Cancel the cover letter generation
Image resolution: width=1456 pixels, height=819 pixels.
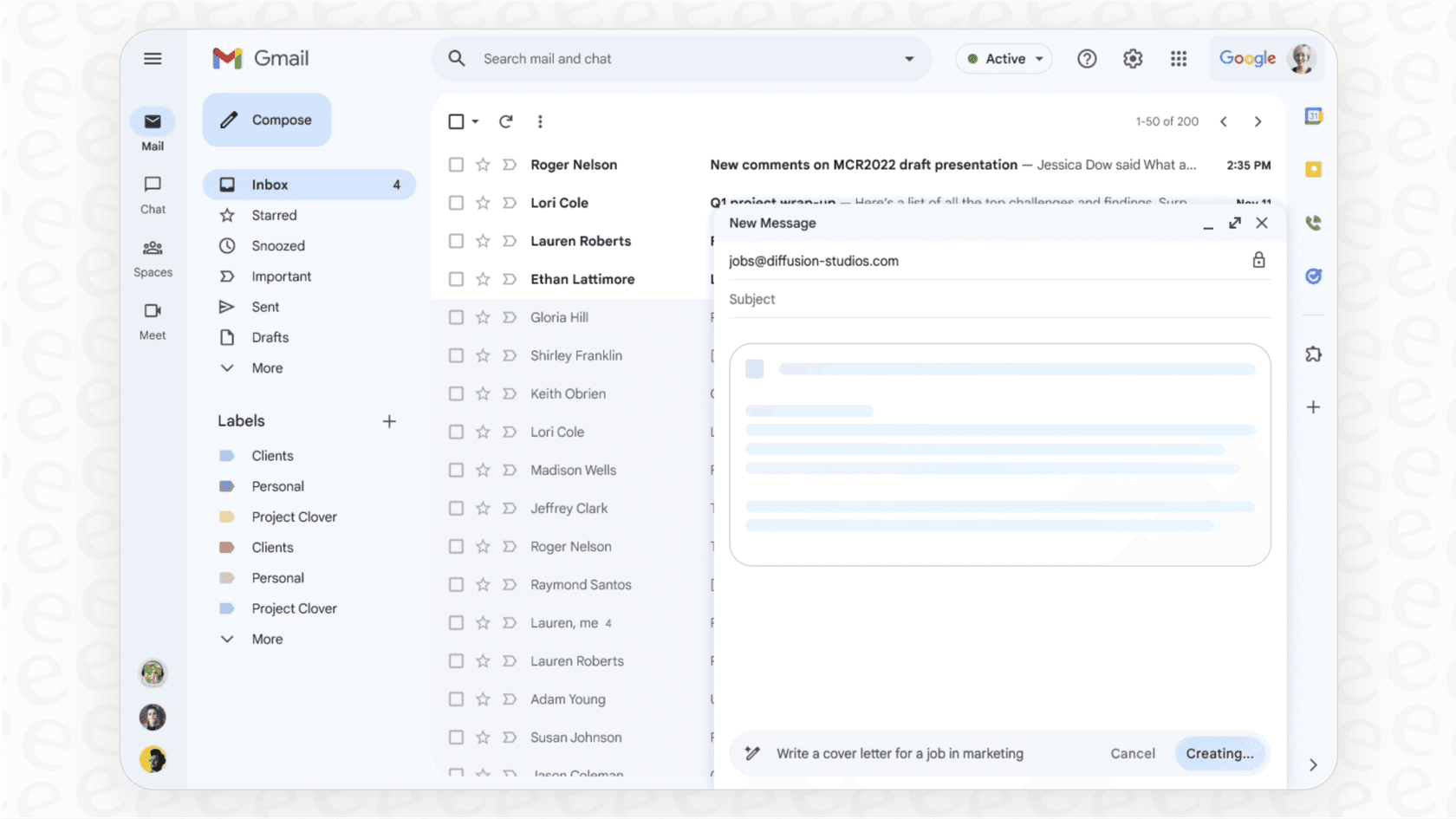point(1132,753)
